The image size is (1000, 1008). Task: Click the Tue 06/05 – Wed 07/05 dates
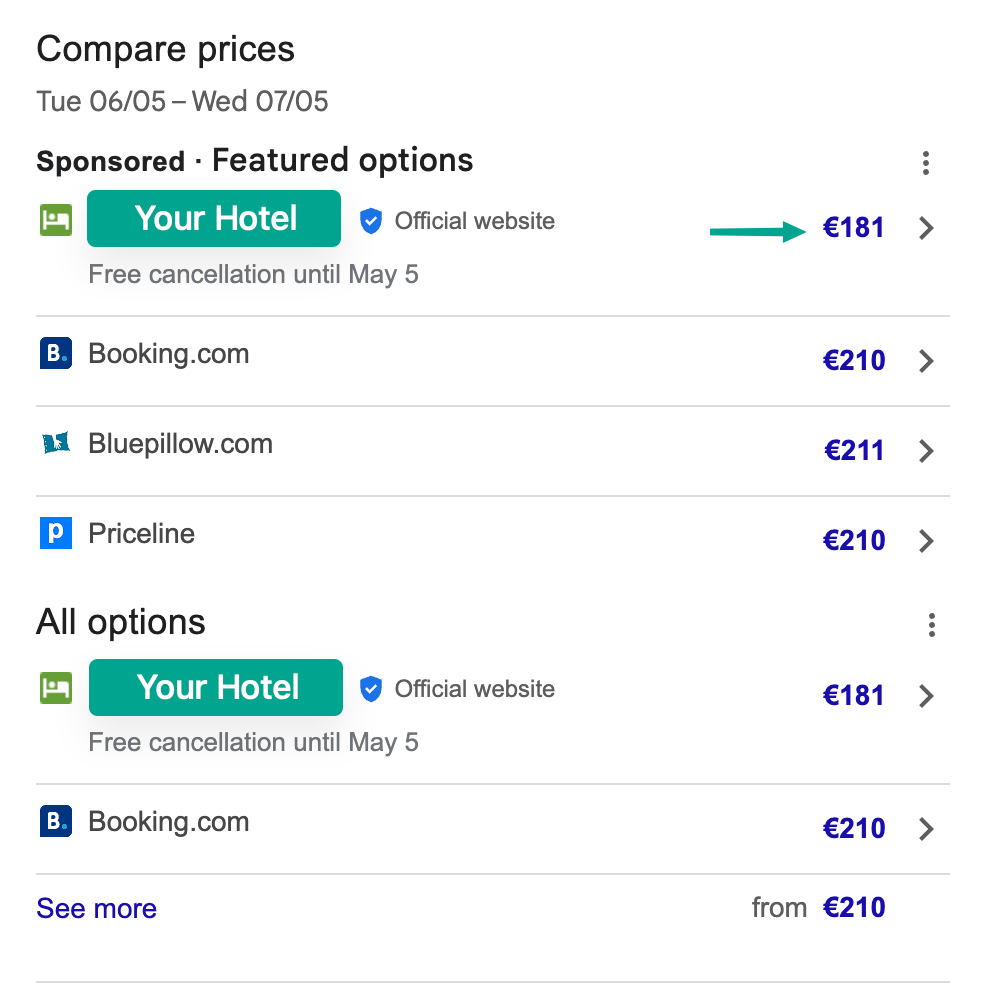(182, 101)
